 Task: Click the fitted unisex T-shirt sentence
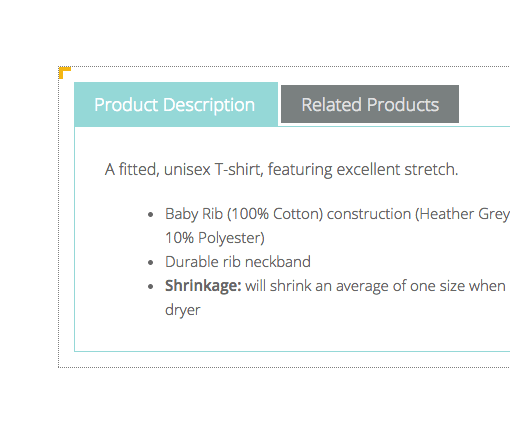[281, 169]
